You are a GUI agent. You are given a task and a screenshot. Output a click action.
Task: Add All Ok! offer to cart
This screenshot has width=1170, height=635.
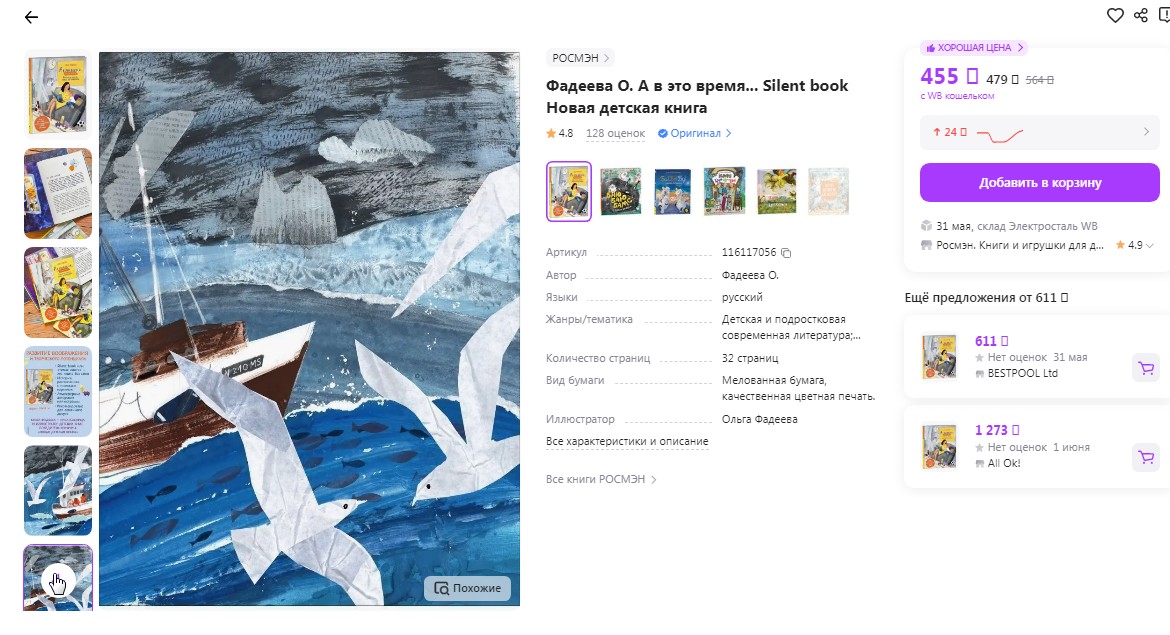click(1146, 457)
